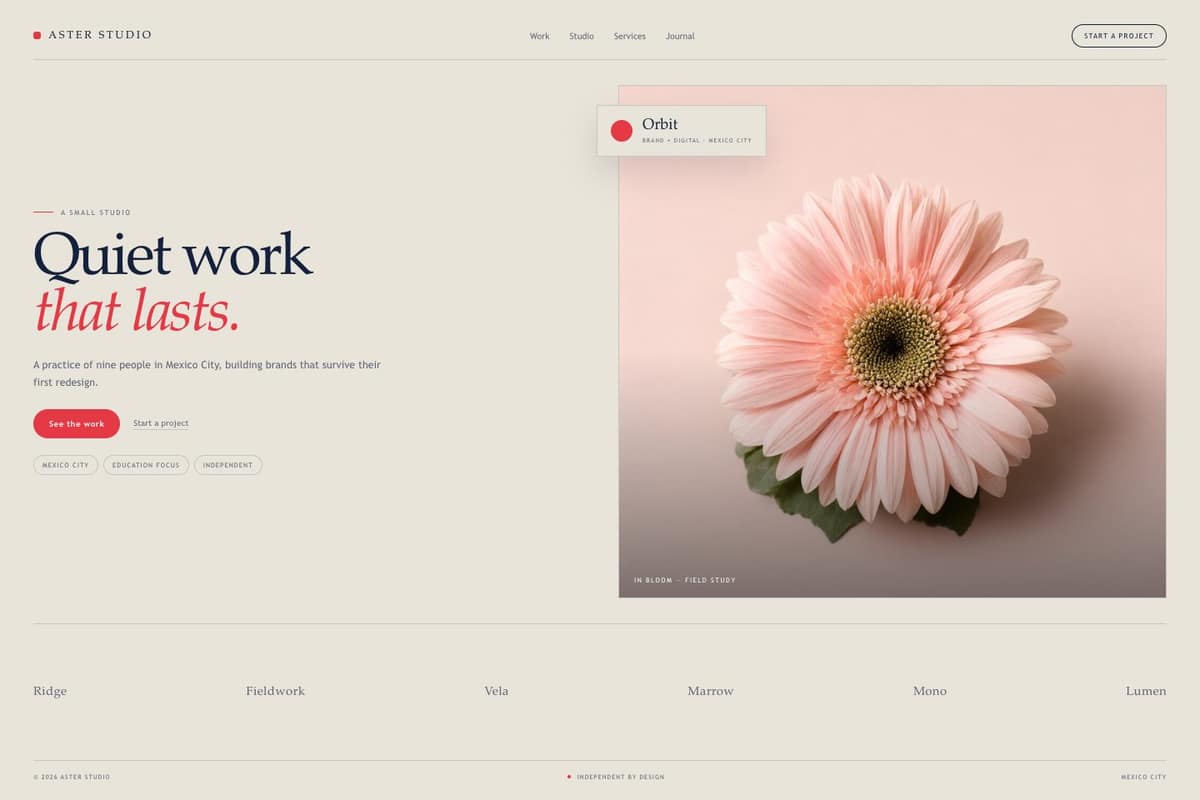Click the Ridge client name

point(50,691)
